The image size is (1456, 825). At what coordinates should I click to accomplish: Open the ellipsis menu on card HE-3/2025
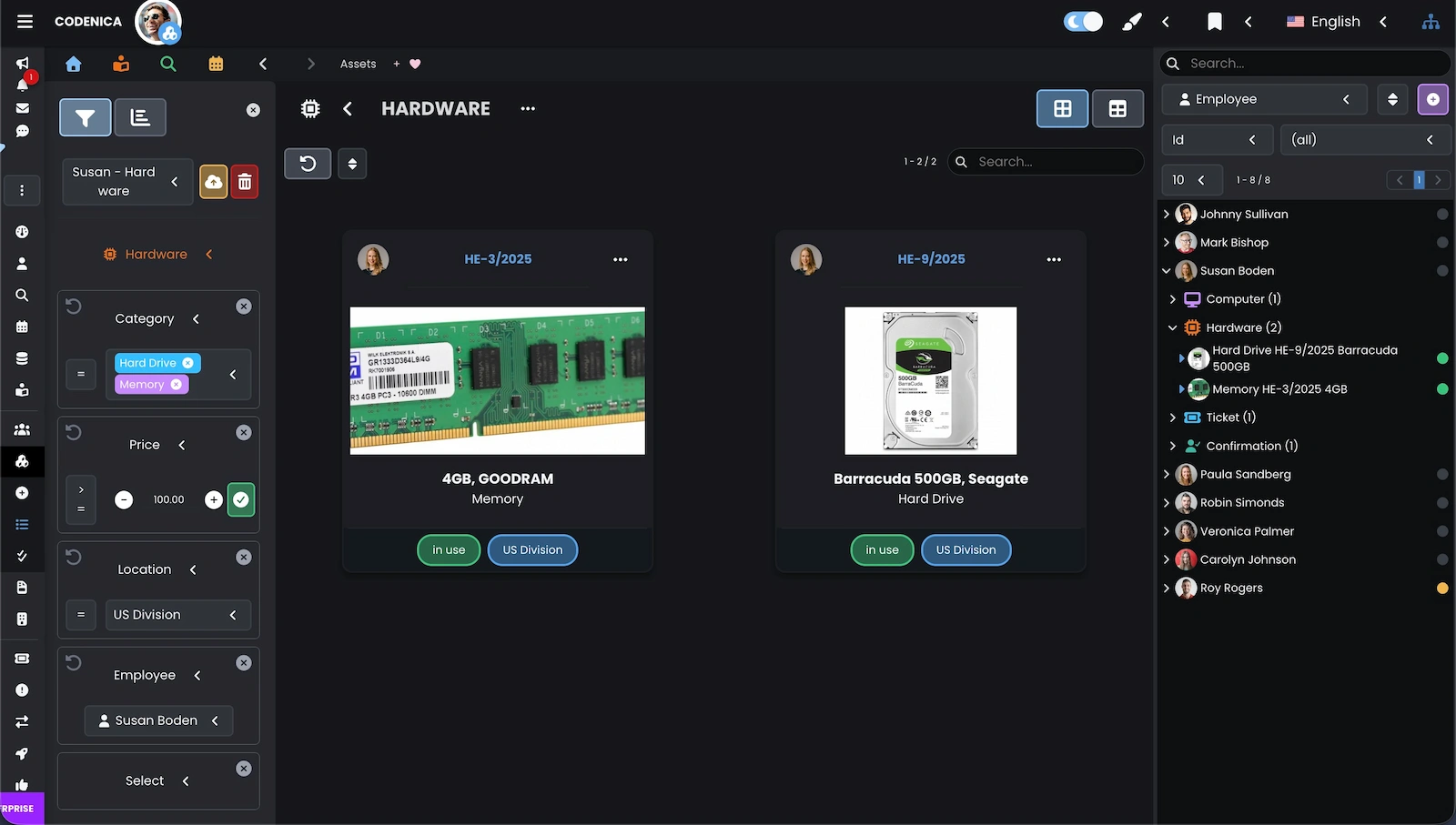[x=621, y=259]
